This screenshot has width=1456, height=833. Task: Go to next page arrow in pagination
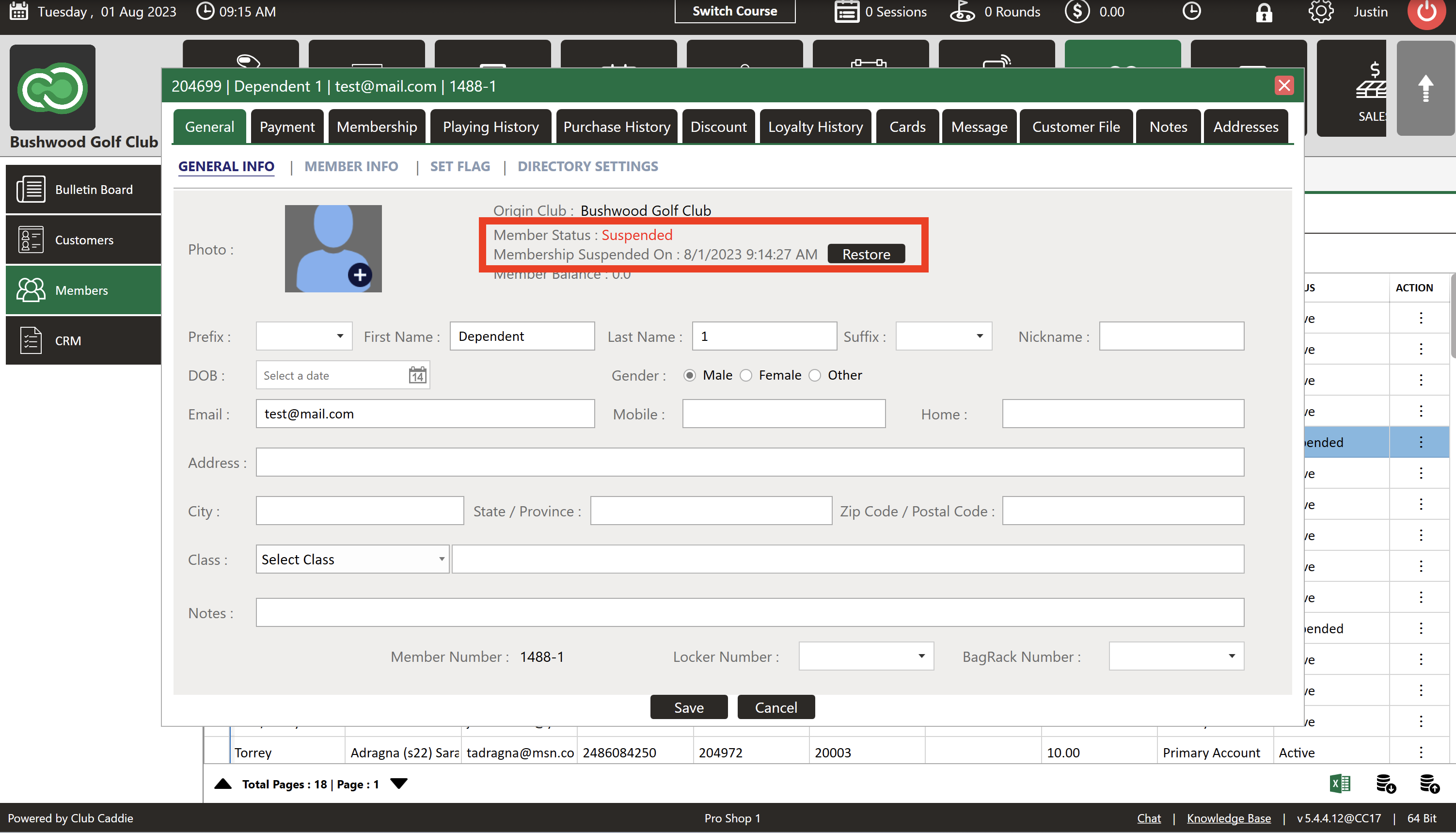tap(398, 784)
